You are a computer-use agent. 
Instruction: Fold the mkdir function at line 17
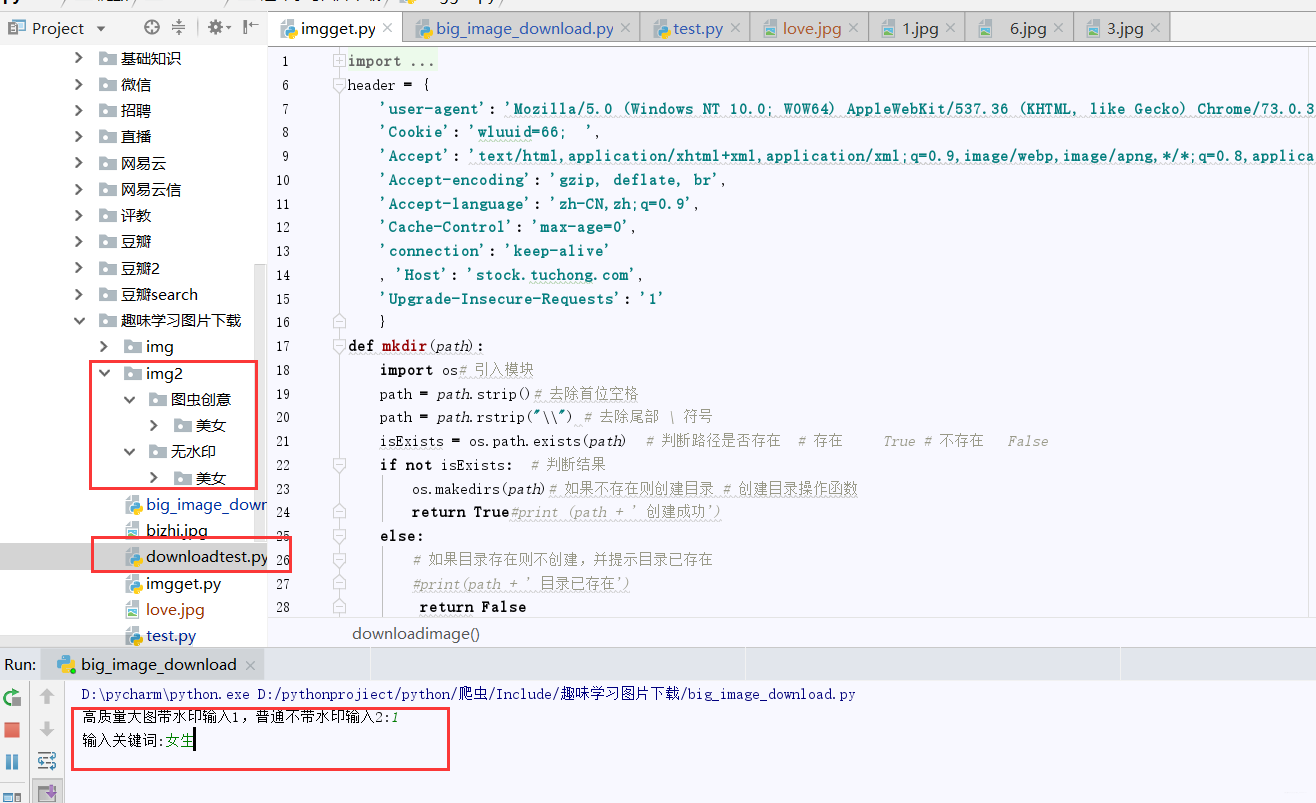[339, 346]
